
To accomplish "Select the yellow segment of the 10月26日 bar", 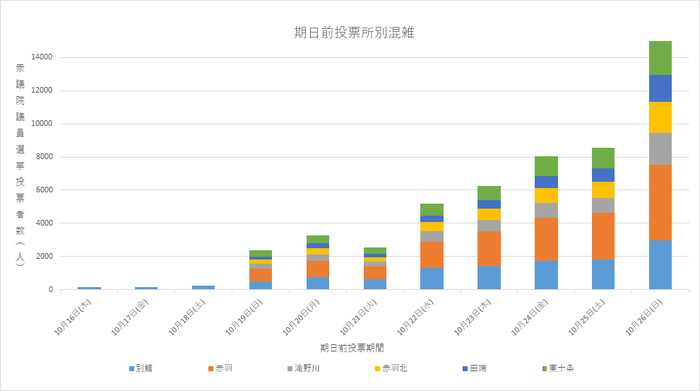I will coord(660,118).
